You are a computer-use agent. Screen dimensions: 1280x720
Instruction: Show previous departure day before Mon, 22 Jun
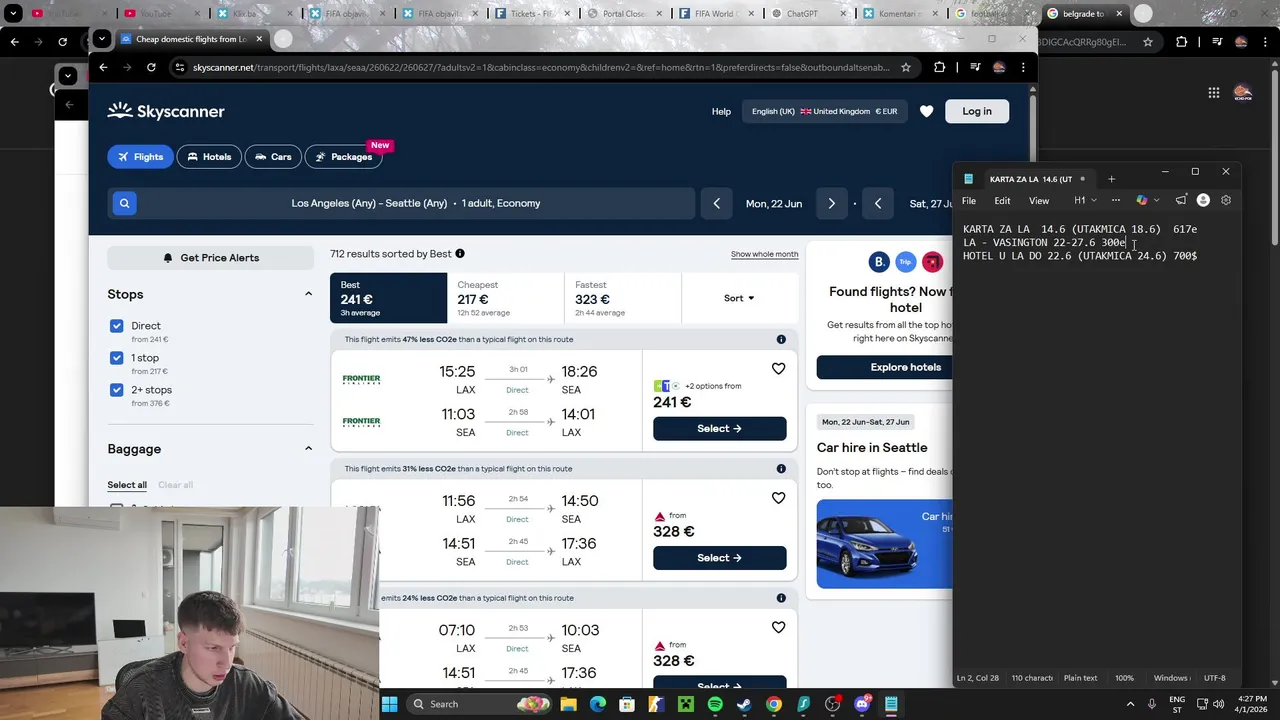tap(716, 203)
